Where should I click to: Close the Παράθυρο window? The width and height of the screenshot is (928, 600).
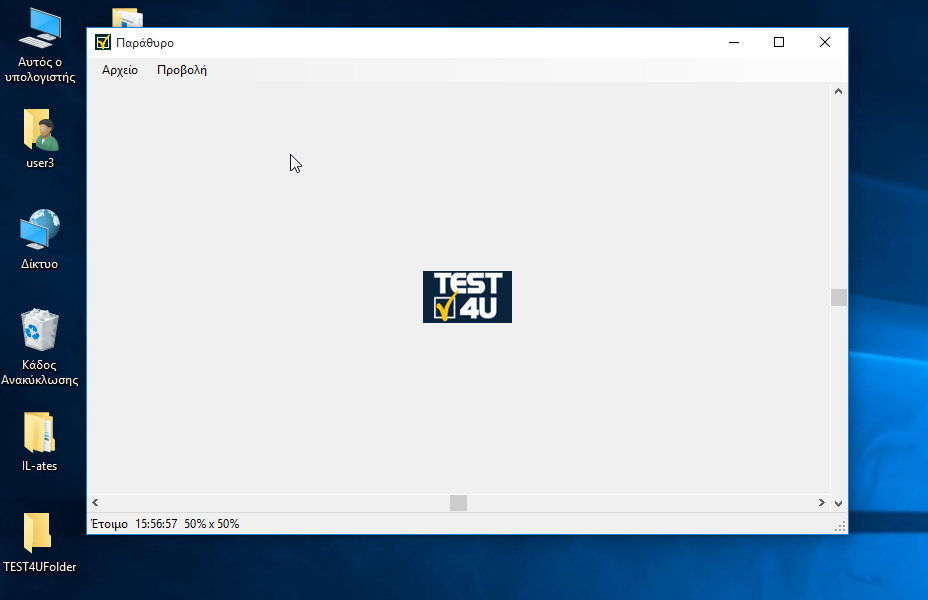(x=824, y=42)
